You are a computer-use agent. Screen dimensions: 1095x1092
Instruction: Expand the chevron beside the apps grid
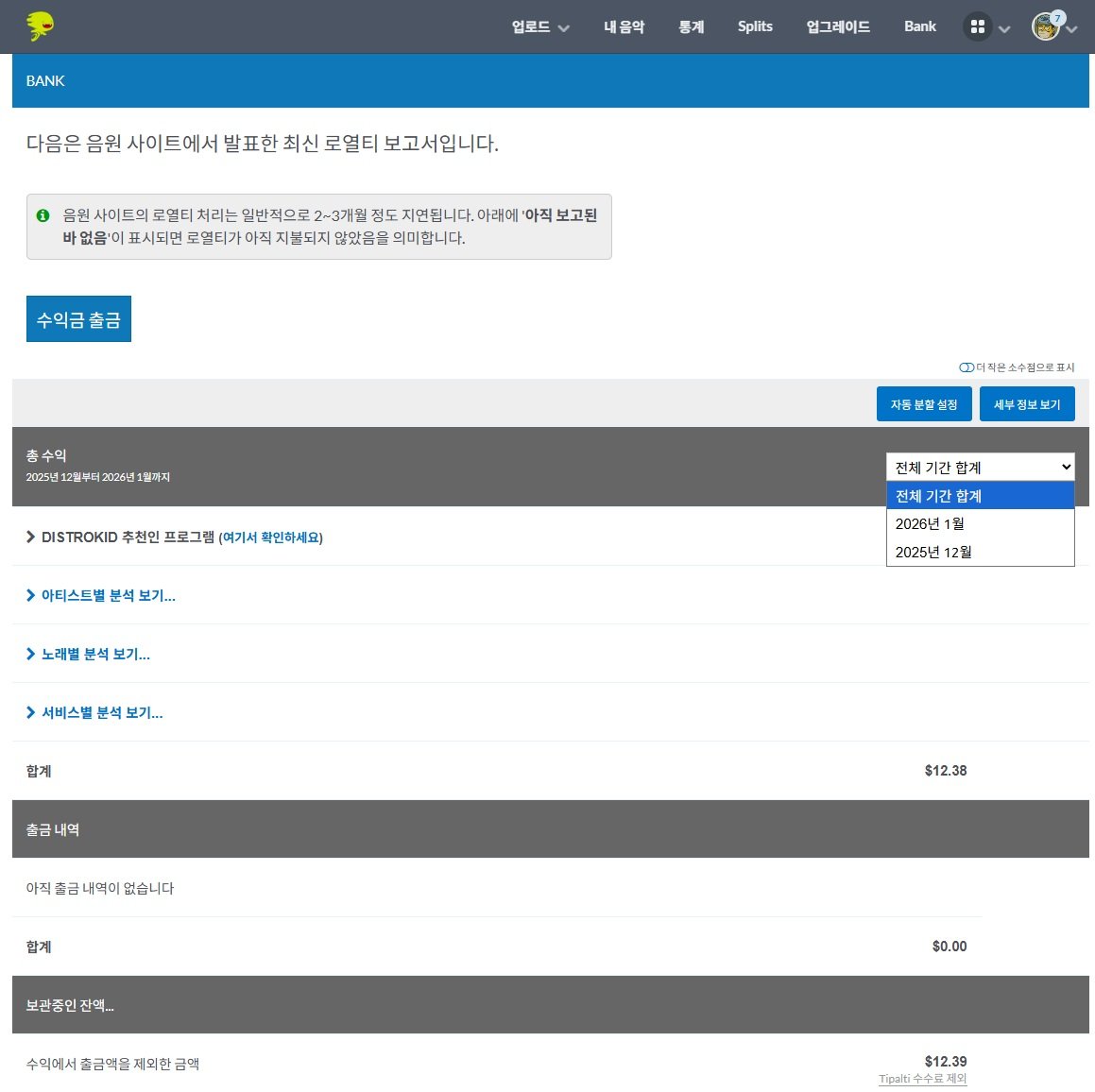(x=1004, y=29)
